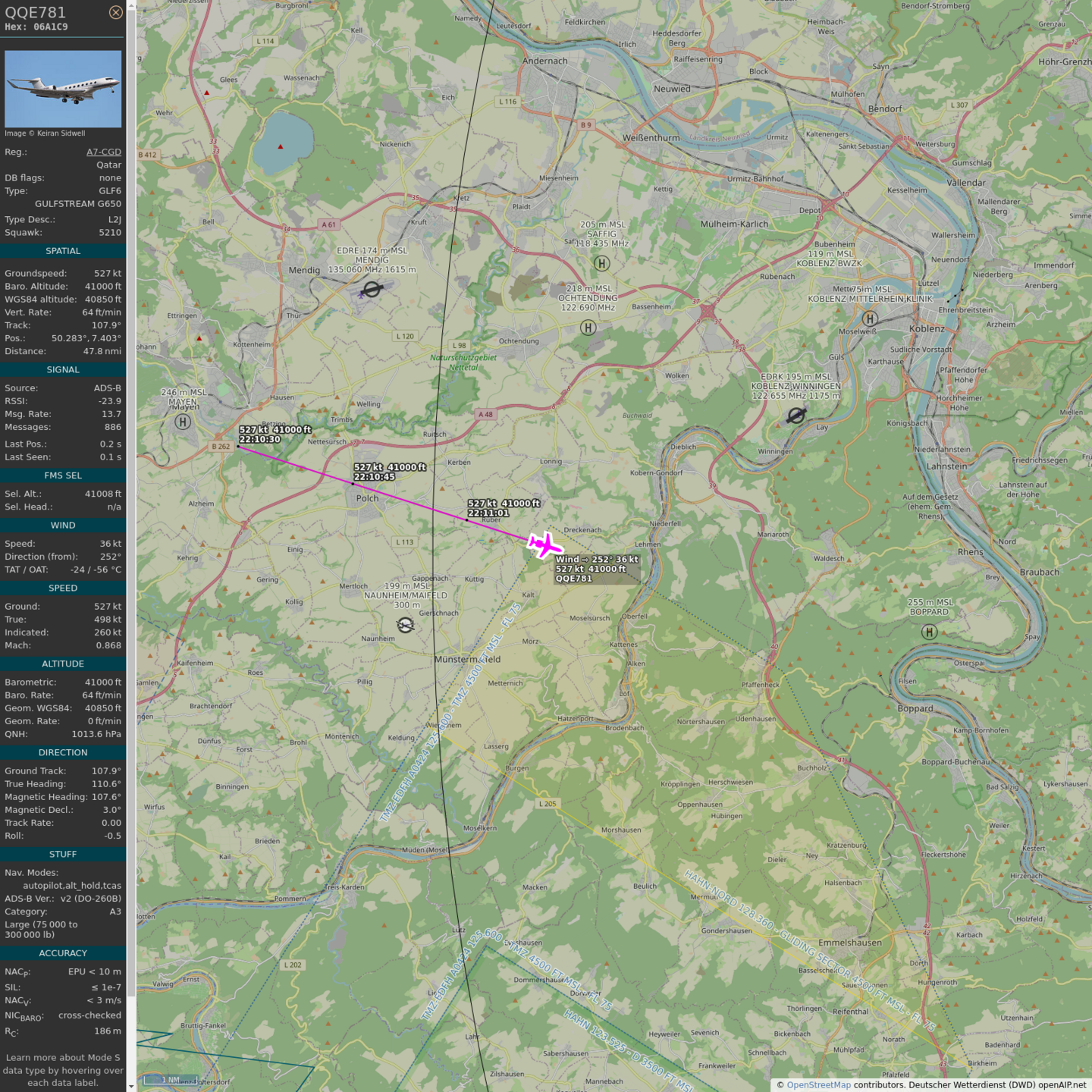Image resolution: width=1092 pixels, height=1092 pixels.
Task: Click the Koblenz Mittelrhein Klinik heliport icon
Action: click(x=870, y=318)
